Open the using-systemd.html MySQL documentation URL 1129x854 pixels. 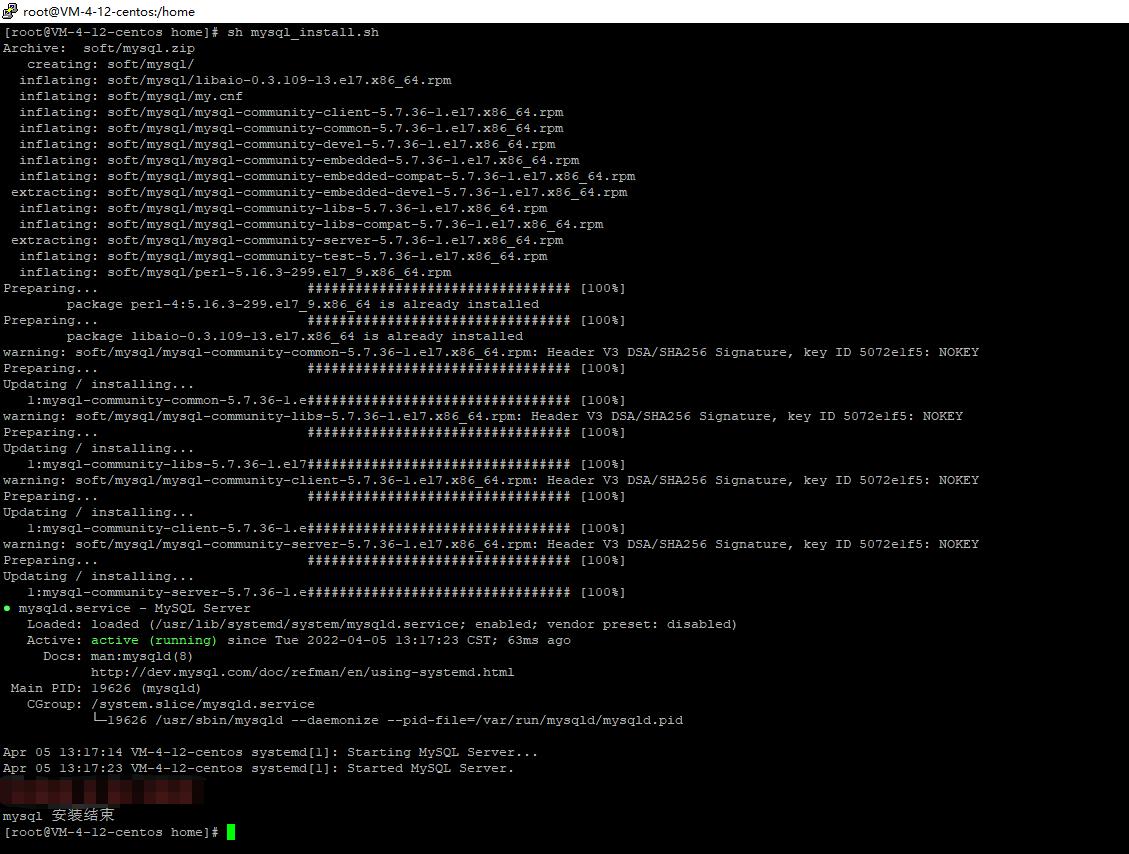303,672
